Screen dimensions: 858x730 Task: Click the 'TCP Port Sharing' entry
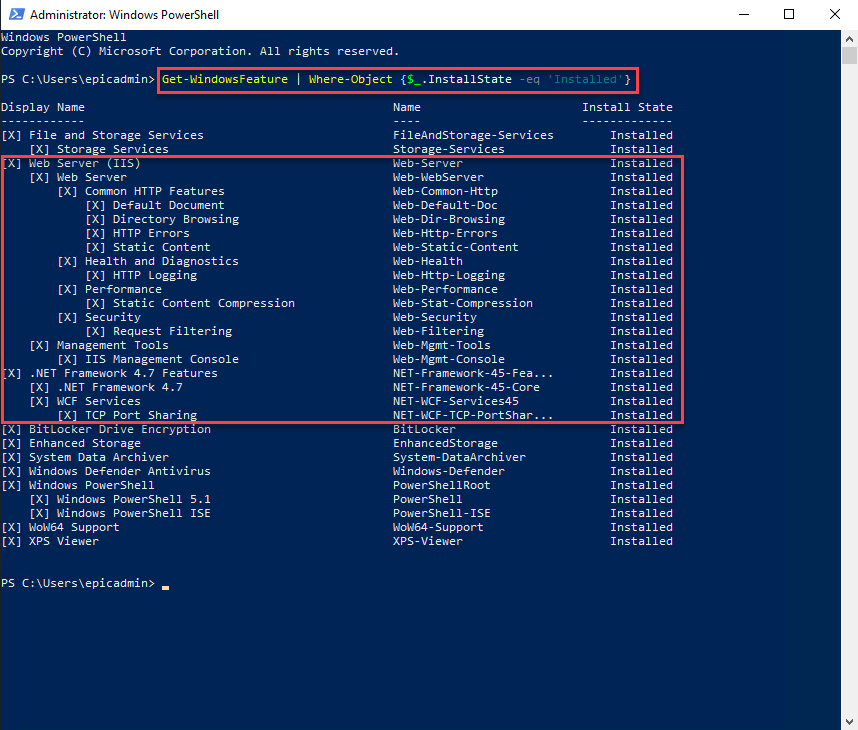141,415
